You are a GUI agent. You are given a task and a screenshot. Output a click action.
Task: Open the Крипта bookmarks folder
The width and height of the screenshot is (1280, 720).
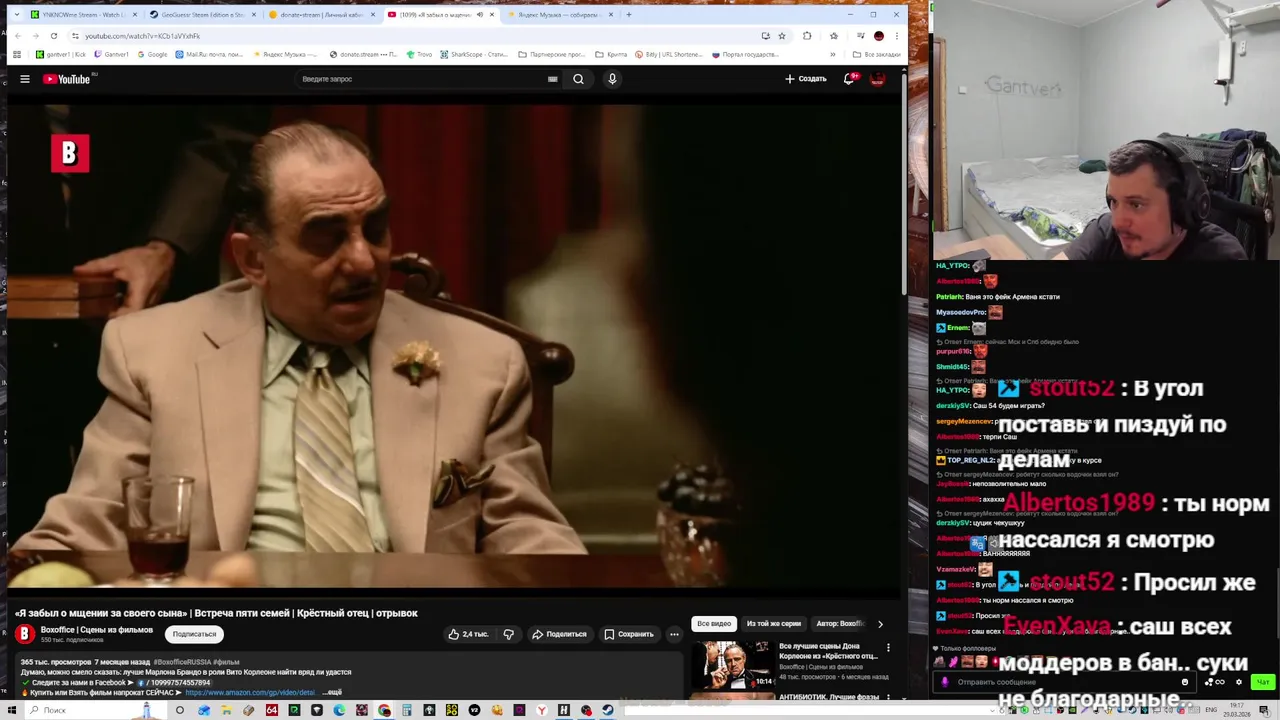pyautogui.click(x=611, y=54)
